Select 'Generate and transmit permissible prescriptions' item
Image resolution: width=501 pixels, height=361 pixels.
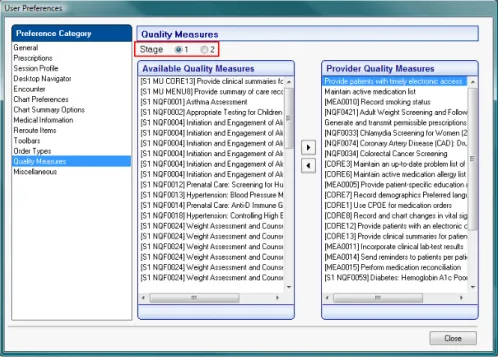point(396,123)
